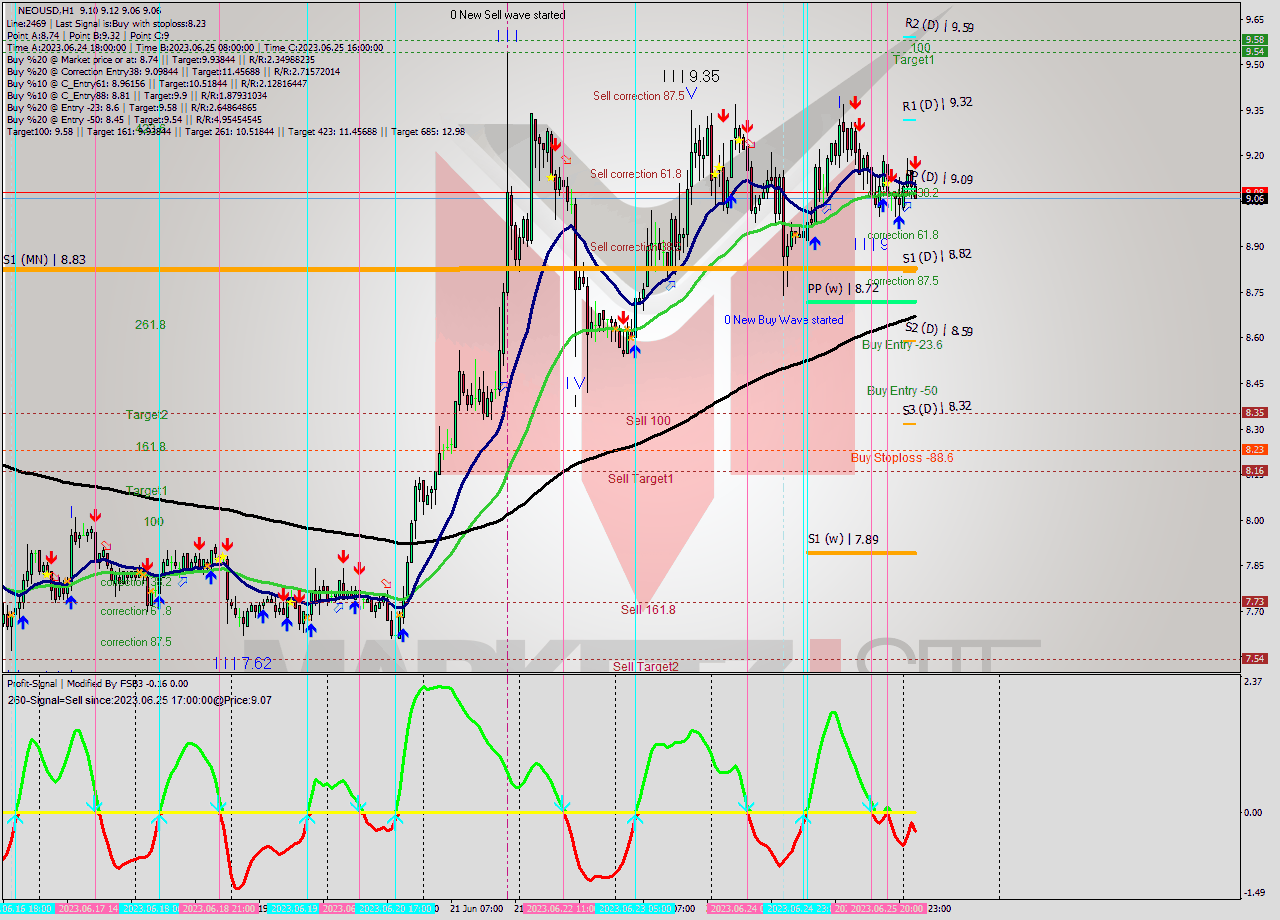Click the 'S2 (D) | 8.59' support label

coord(938,329)
